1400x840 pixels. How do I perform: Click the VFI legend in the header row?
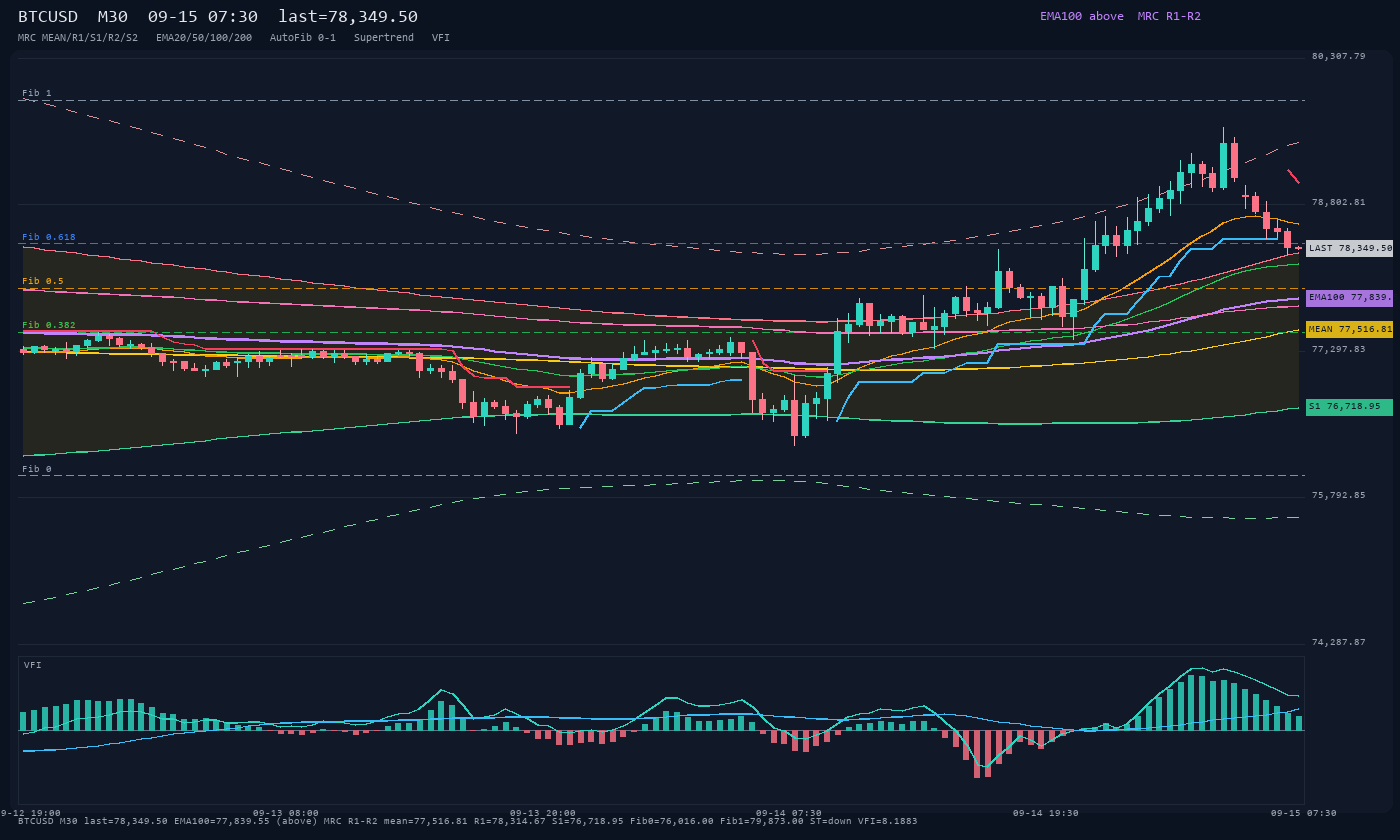pos(441,37)
